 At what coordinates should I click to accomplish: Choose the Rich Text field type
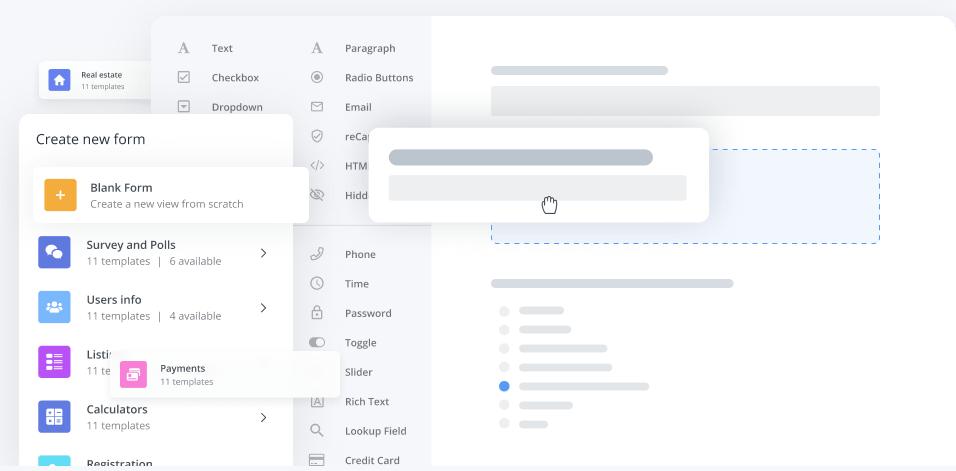point(366,401)
